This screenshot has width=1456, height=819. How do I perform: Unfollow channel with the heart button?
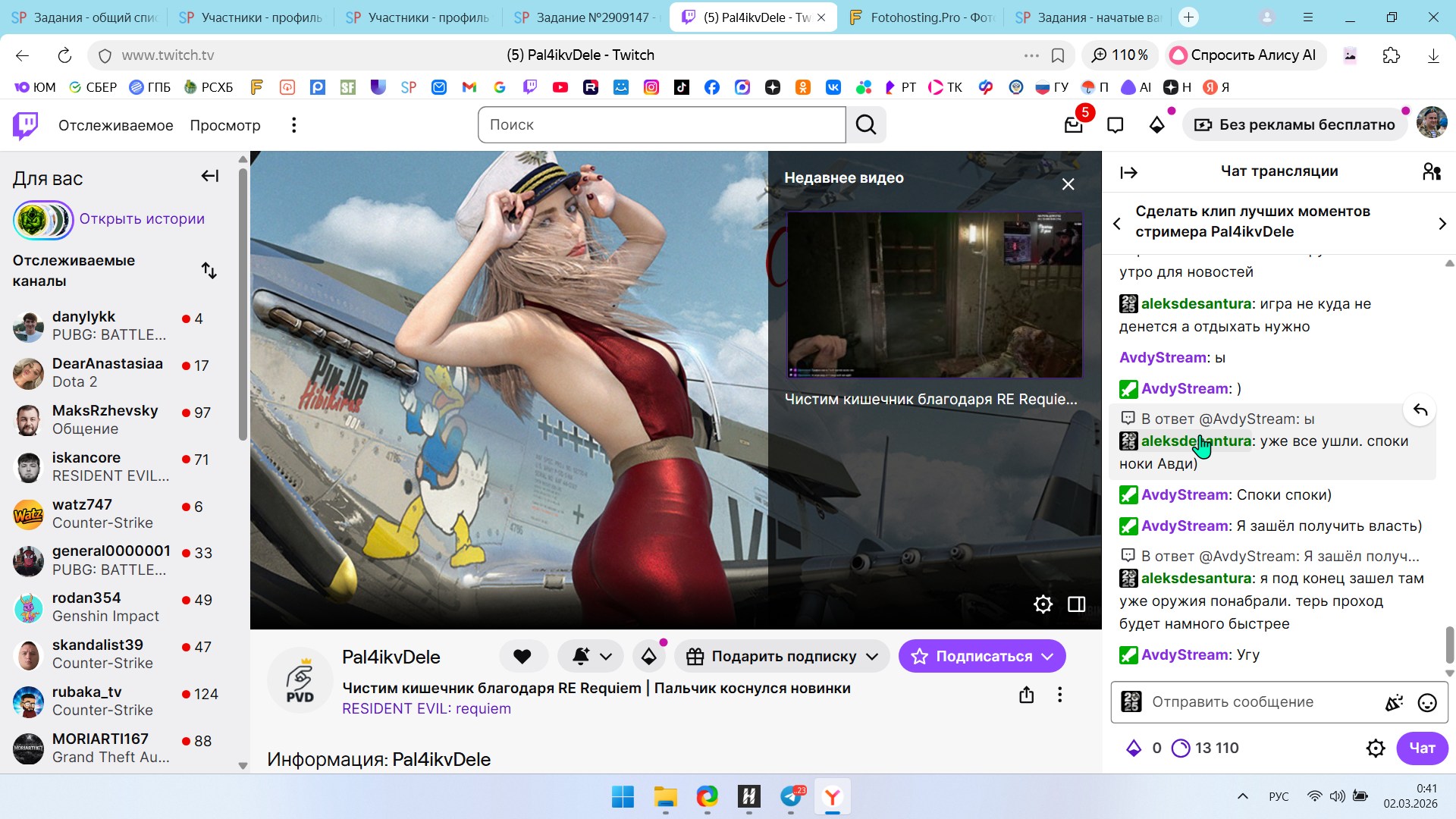tap(522, 657)
